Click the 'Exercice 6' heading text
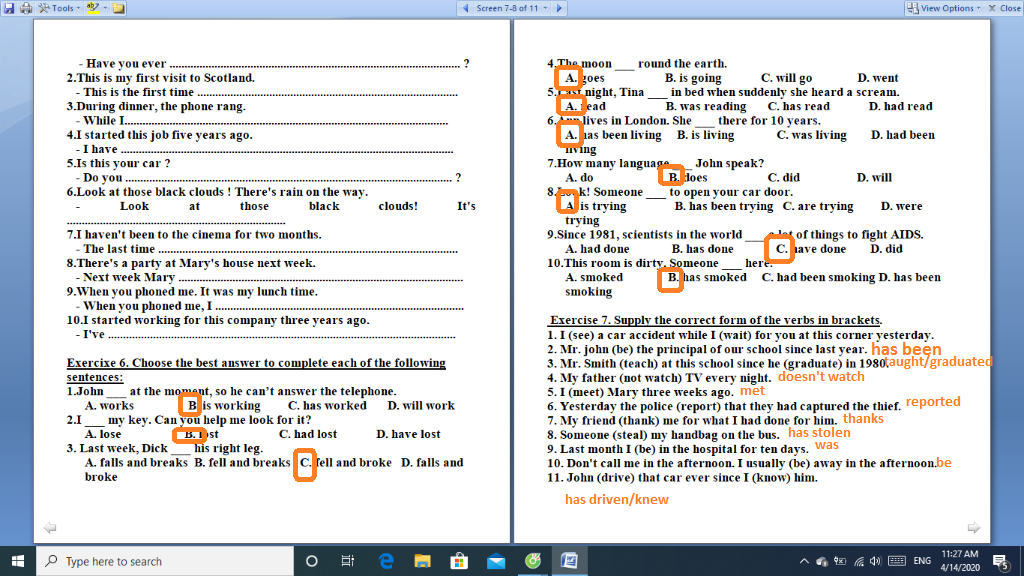The width and height of the screenshot is (1024, 576). tap(256, 370)
